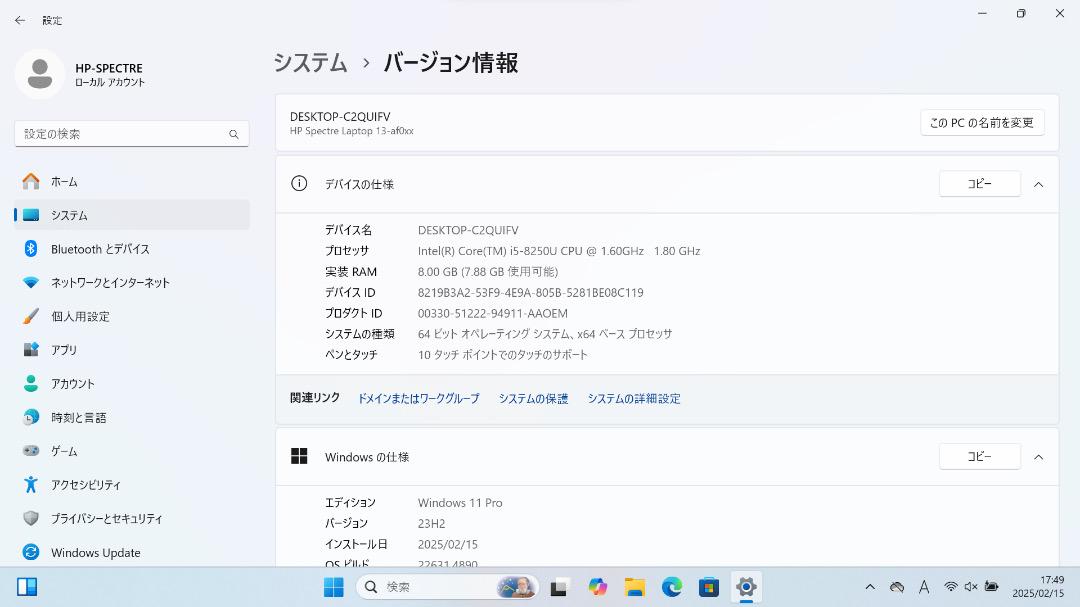The width and height of the screenshot is (1080, 607).
Task: Launch Copilot from the taskbar
Action: pos(597,587)
